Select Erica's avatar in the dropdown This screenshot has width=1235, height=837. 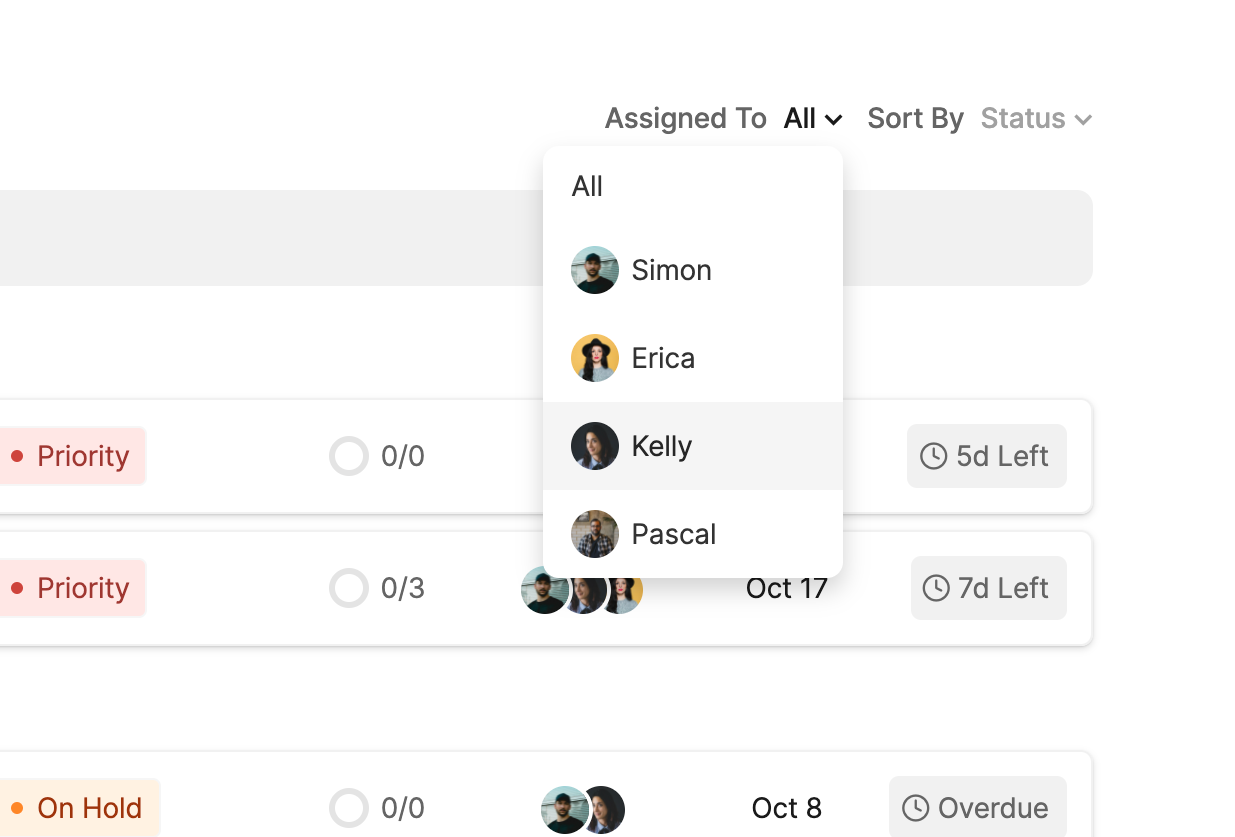tap(595, 358)
